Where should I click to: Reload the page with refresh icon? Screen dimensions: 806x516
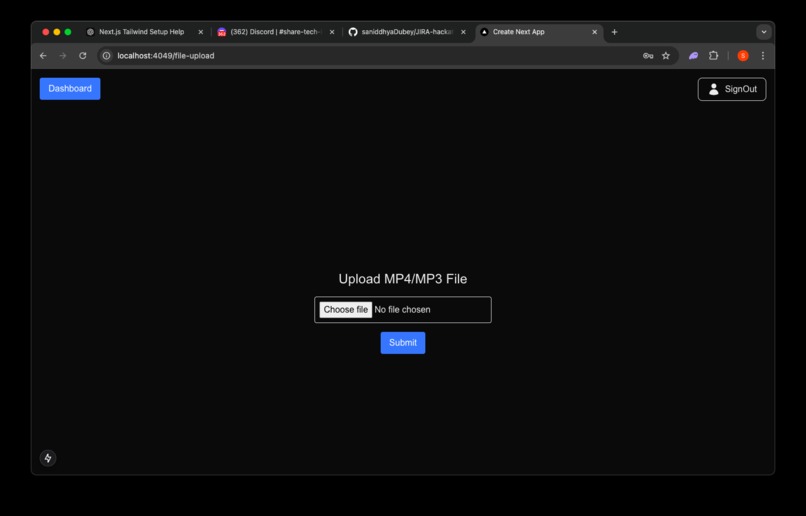point(82,56)
